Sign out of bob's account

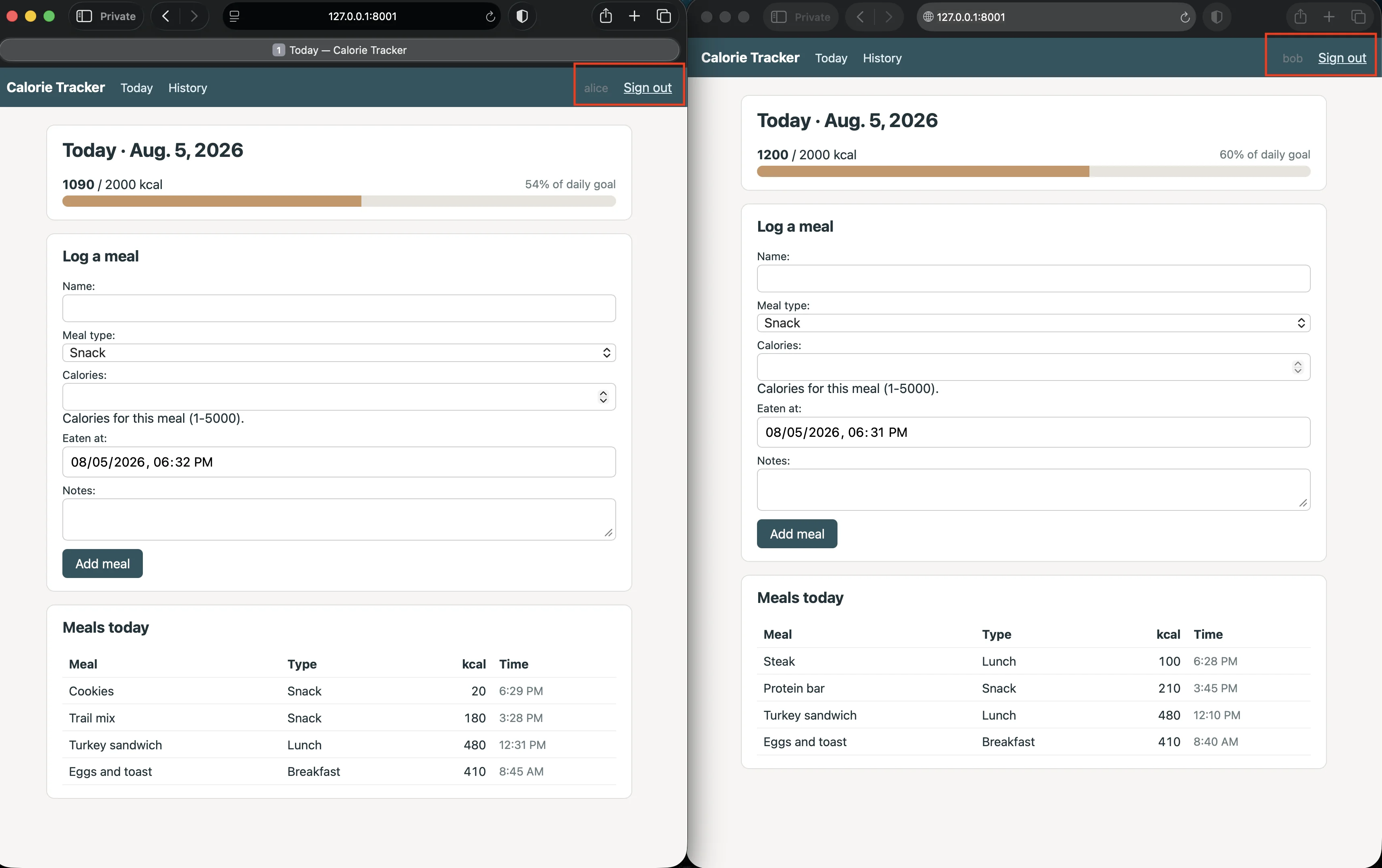click(1342, 58)
